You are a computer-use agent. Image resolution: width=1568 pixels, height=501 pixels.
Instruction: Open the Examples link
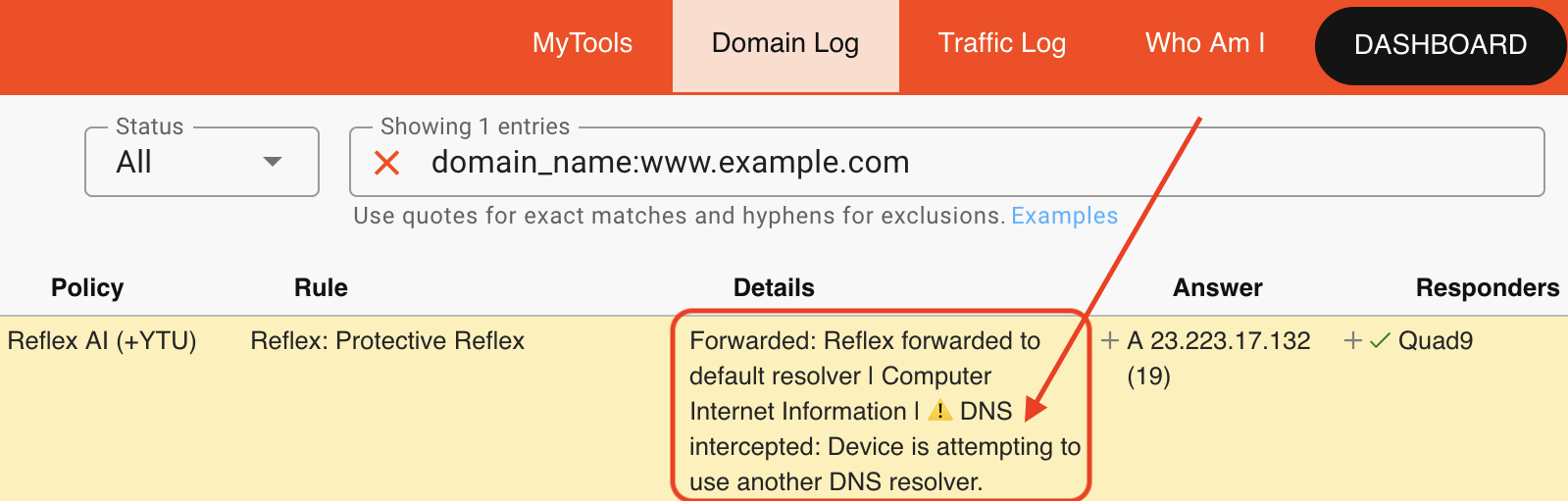pyautogui.click(x=1064, y=216)
